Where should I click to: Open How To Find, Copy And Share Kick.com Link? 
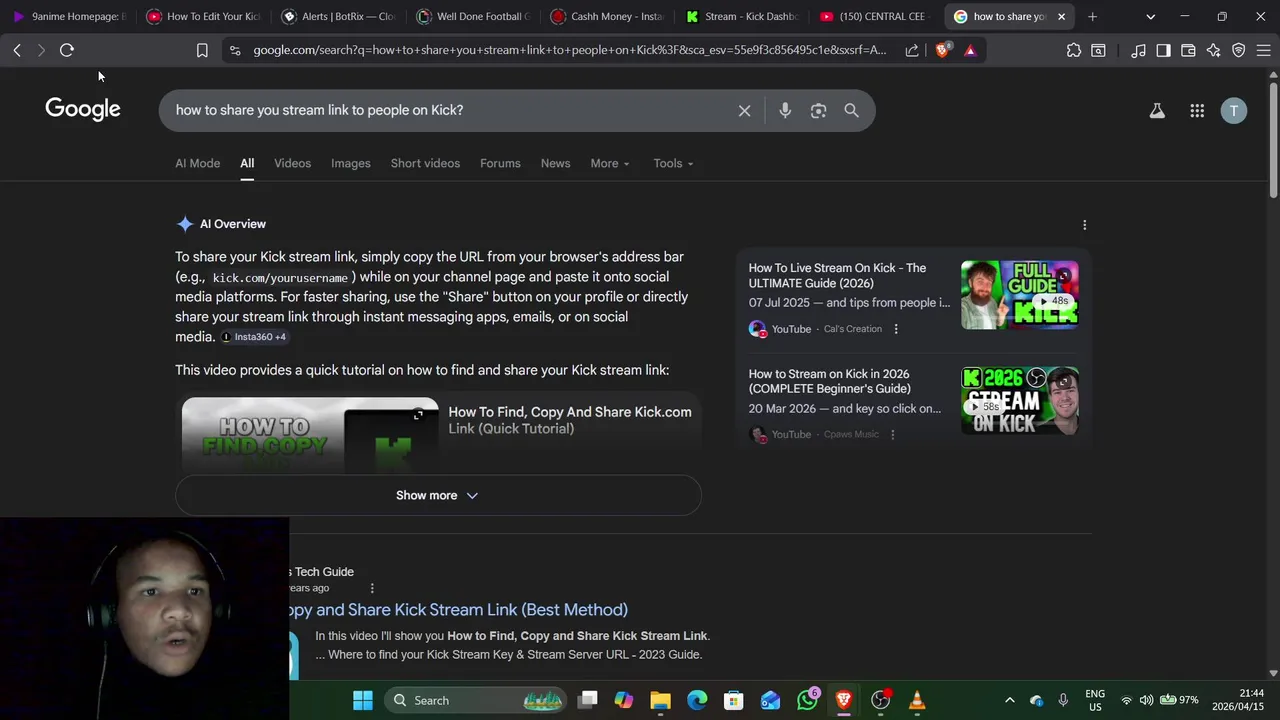(569, 420)
